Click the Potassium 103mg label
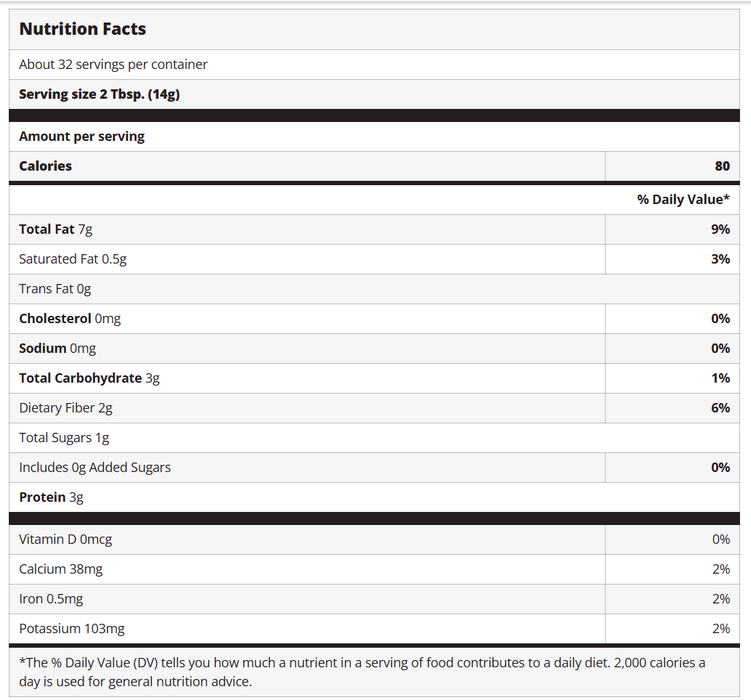The width and height of the screenshot is (751, 700). [x=72, y=628]
